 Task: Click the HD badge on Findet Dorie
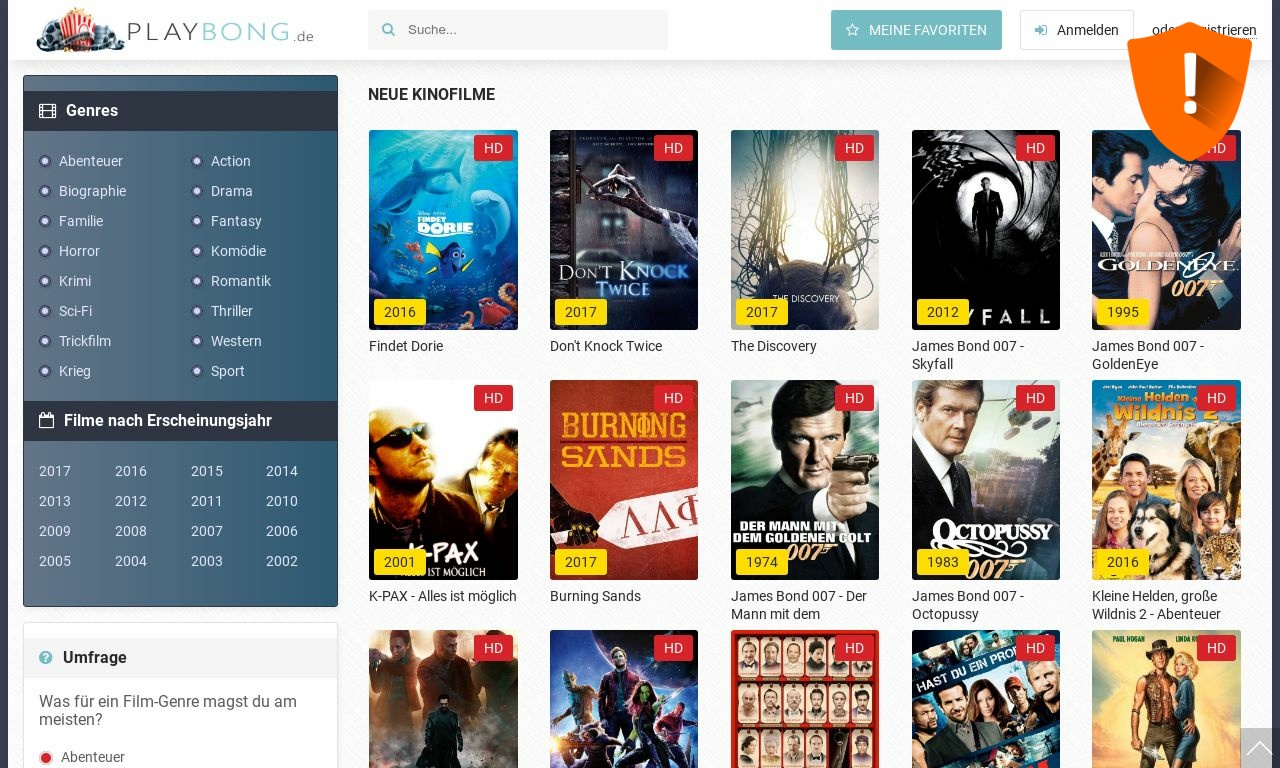pyautogui.click(x=493, y=148)
